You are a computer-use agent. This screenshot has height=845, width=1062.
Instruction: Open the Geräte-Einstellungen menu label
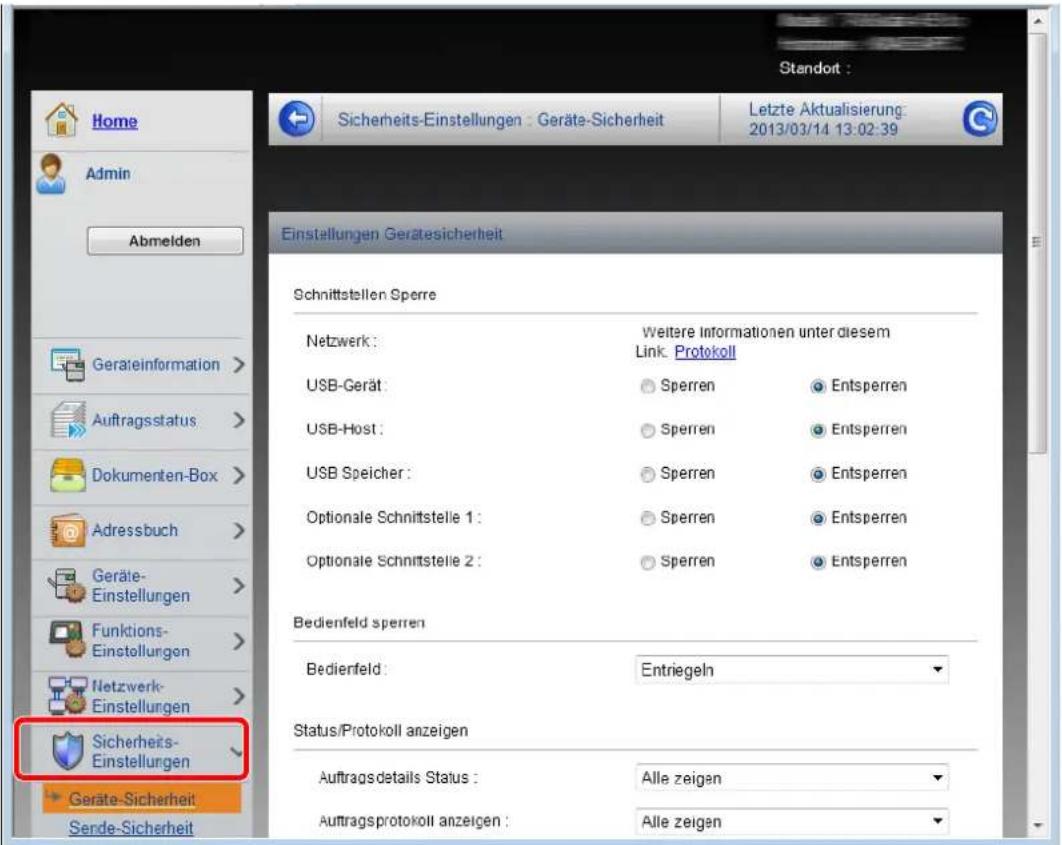pos(141,586)
